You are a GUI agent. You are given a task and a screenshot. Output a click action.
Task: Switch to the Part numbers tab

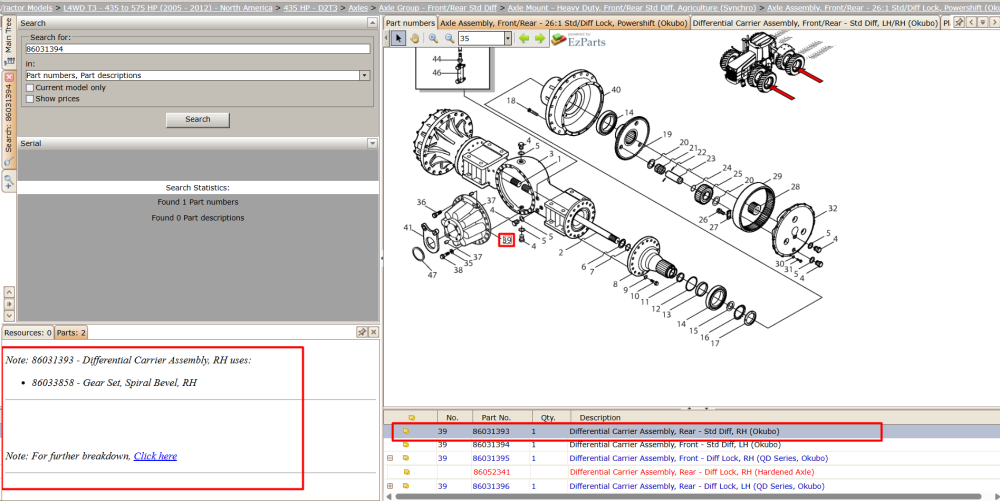(410, 23)
